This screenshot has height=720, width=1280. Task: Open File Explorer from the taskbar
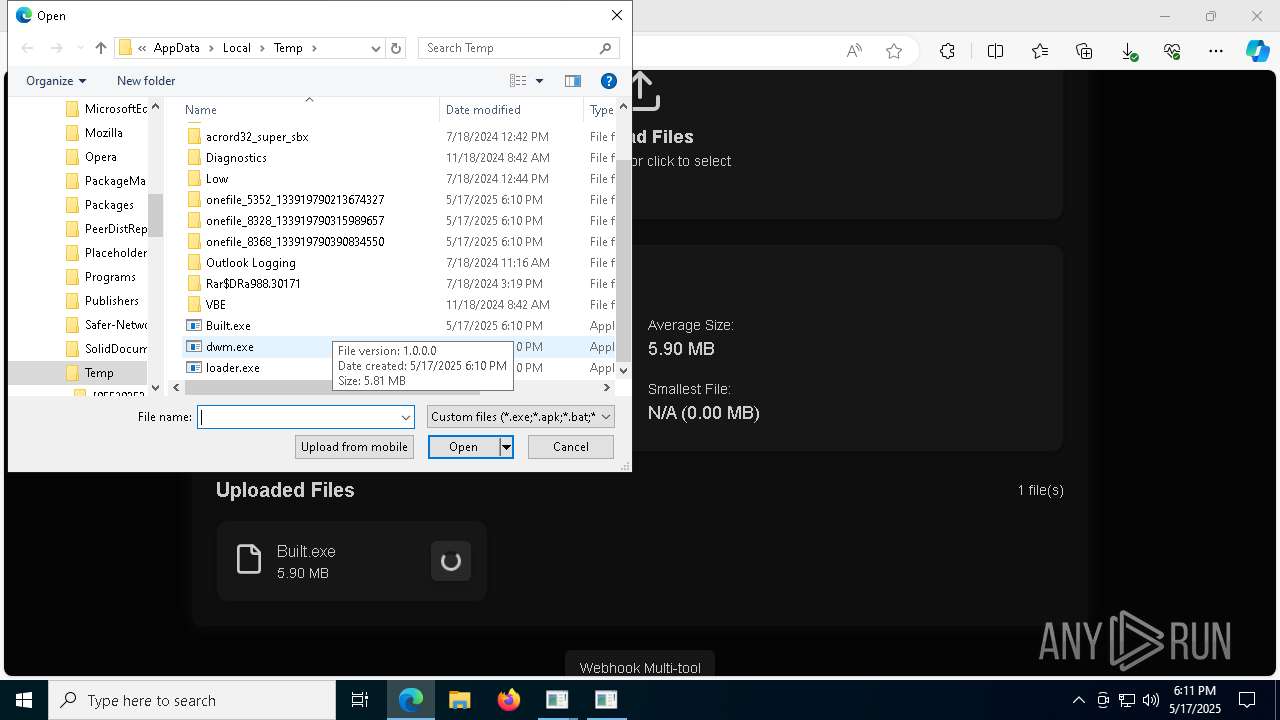pos(459,700)
